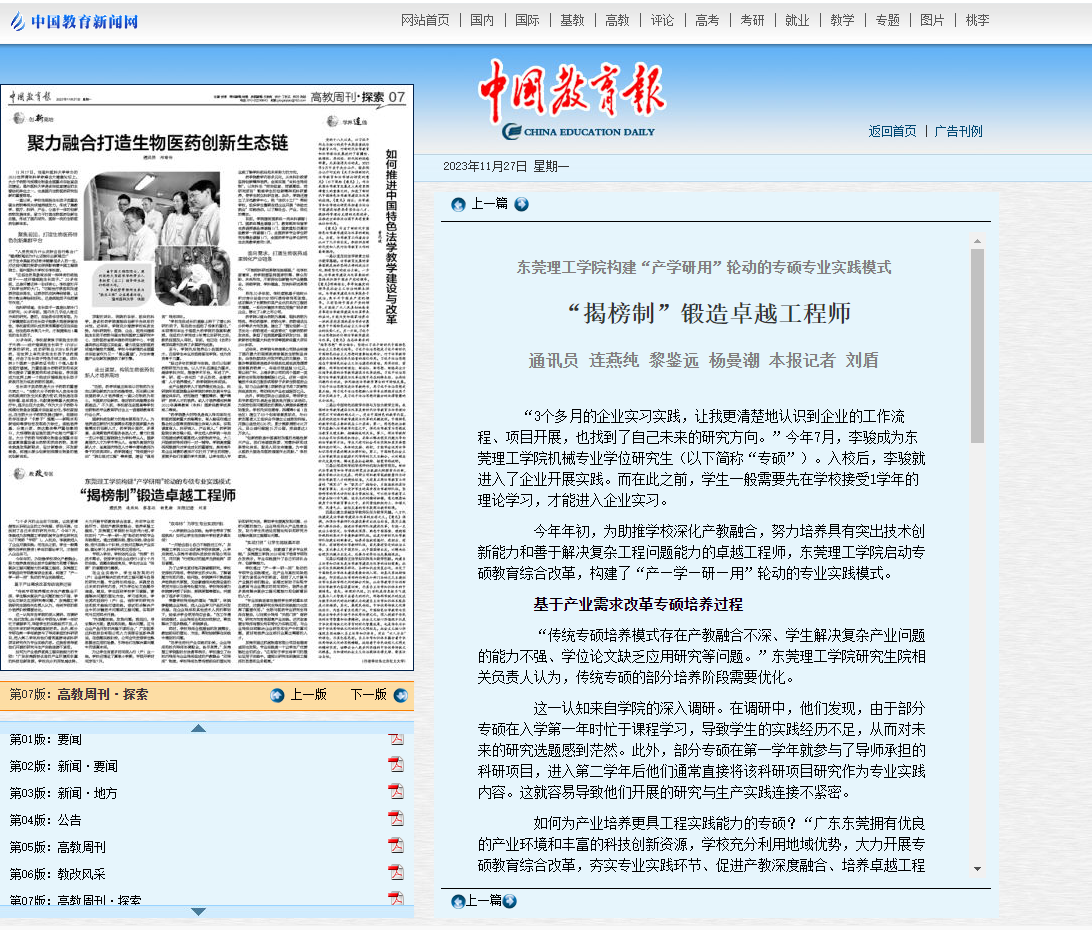The height and width of the screenshot is (930, 1092).
Task: Select 高考 in top navigation bar
Action: 707,20
